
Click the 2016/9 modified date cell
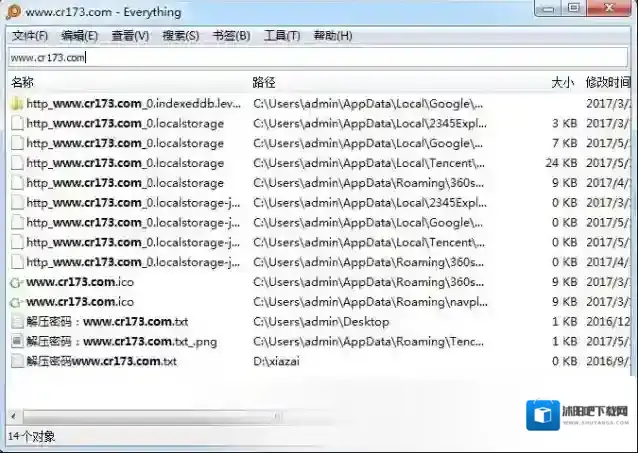coord(608,361)
